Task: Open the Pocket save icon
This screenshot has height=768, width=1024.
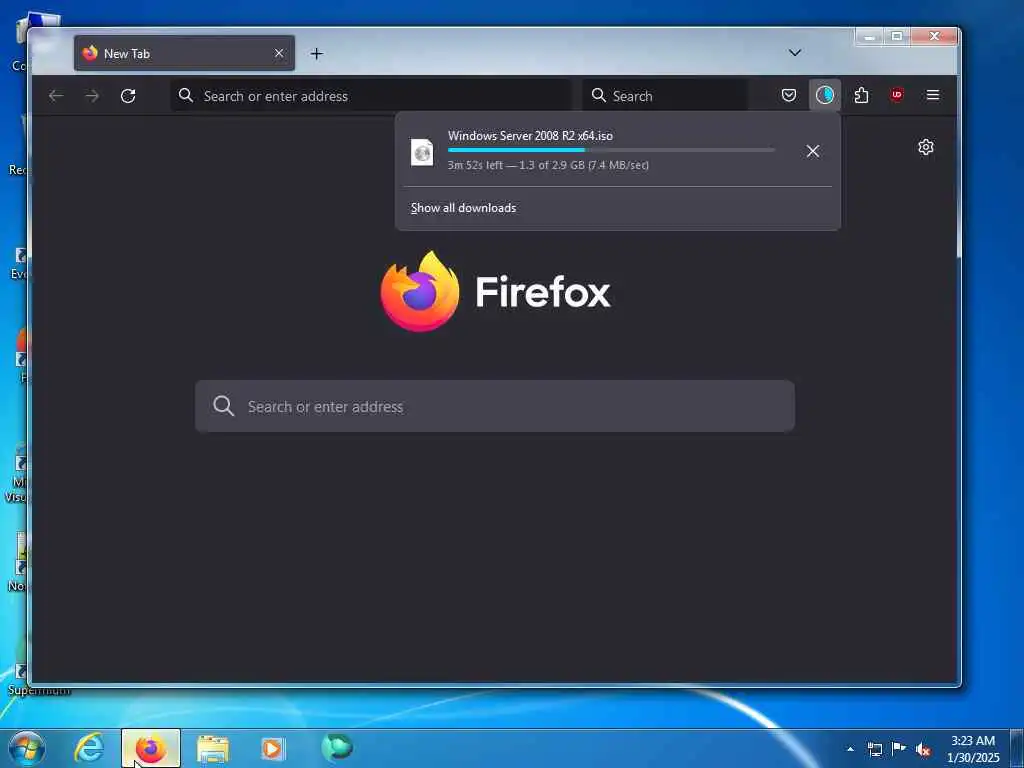Action: (789, 95)
